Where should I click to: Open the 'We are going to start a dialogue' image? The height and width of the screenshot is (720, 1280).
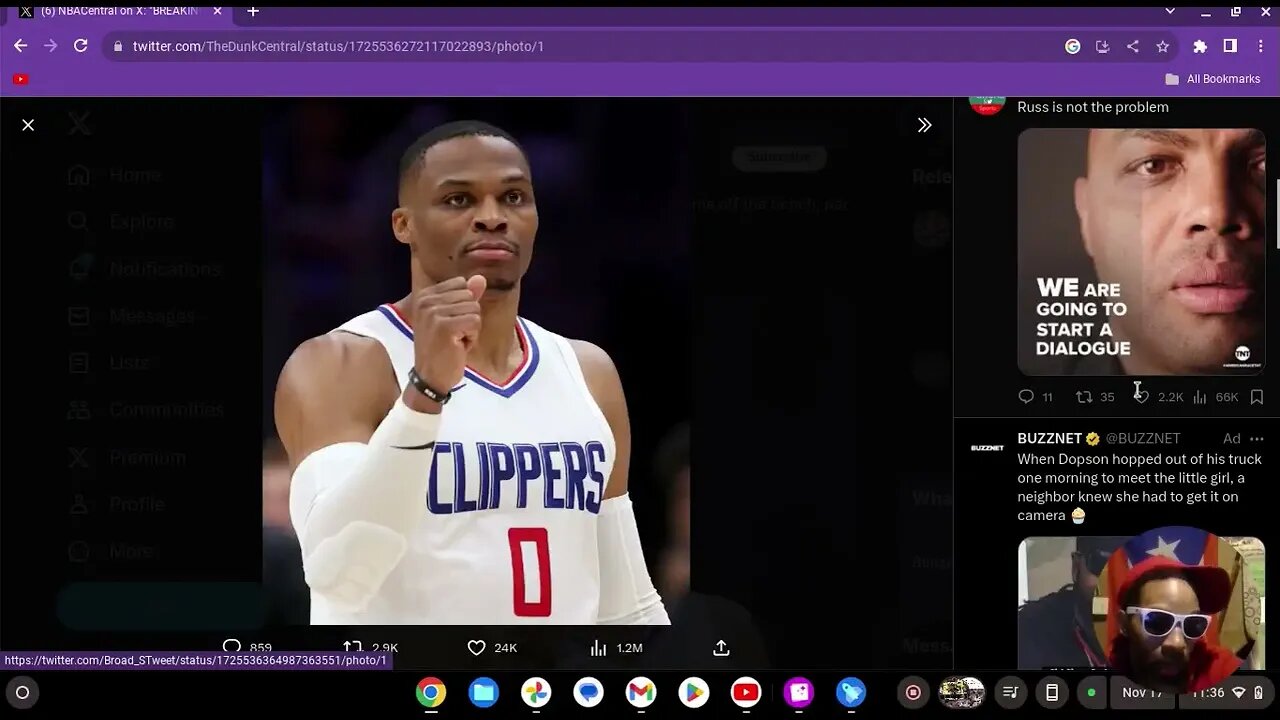pos(1141,251)
